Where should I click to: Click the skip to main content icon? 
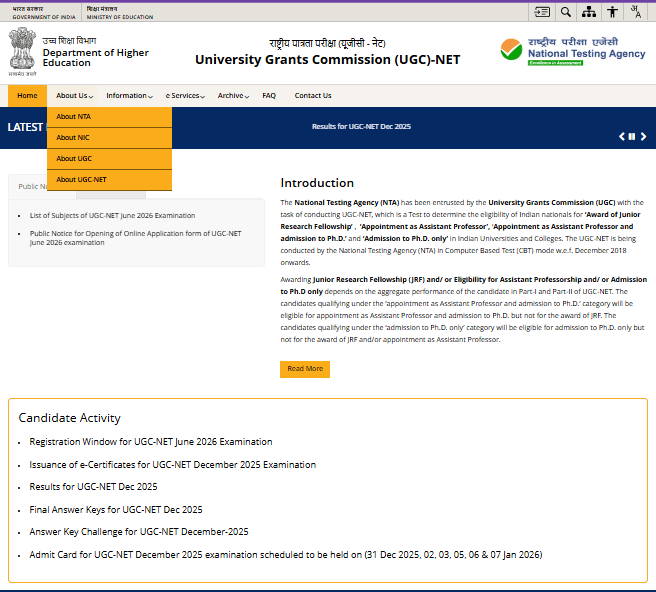pos(542,12)
